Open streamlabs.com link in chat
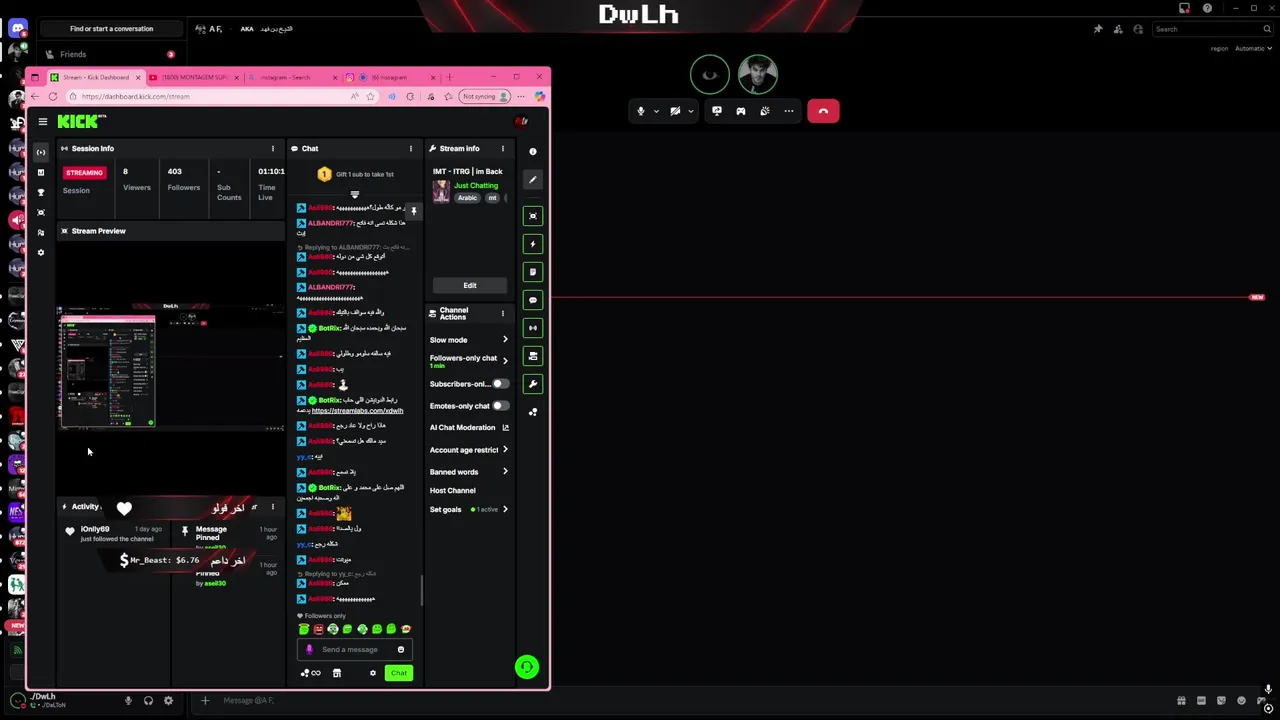Viewport: 1280px width, 720px height. 357,411
